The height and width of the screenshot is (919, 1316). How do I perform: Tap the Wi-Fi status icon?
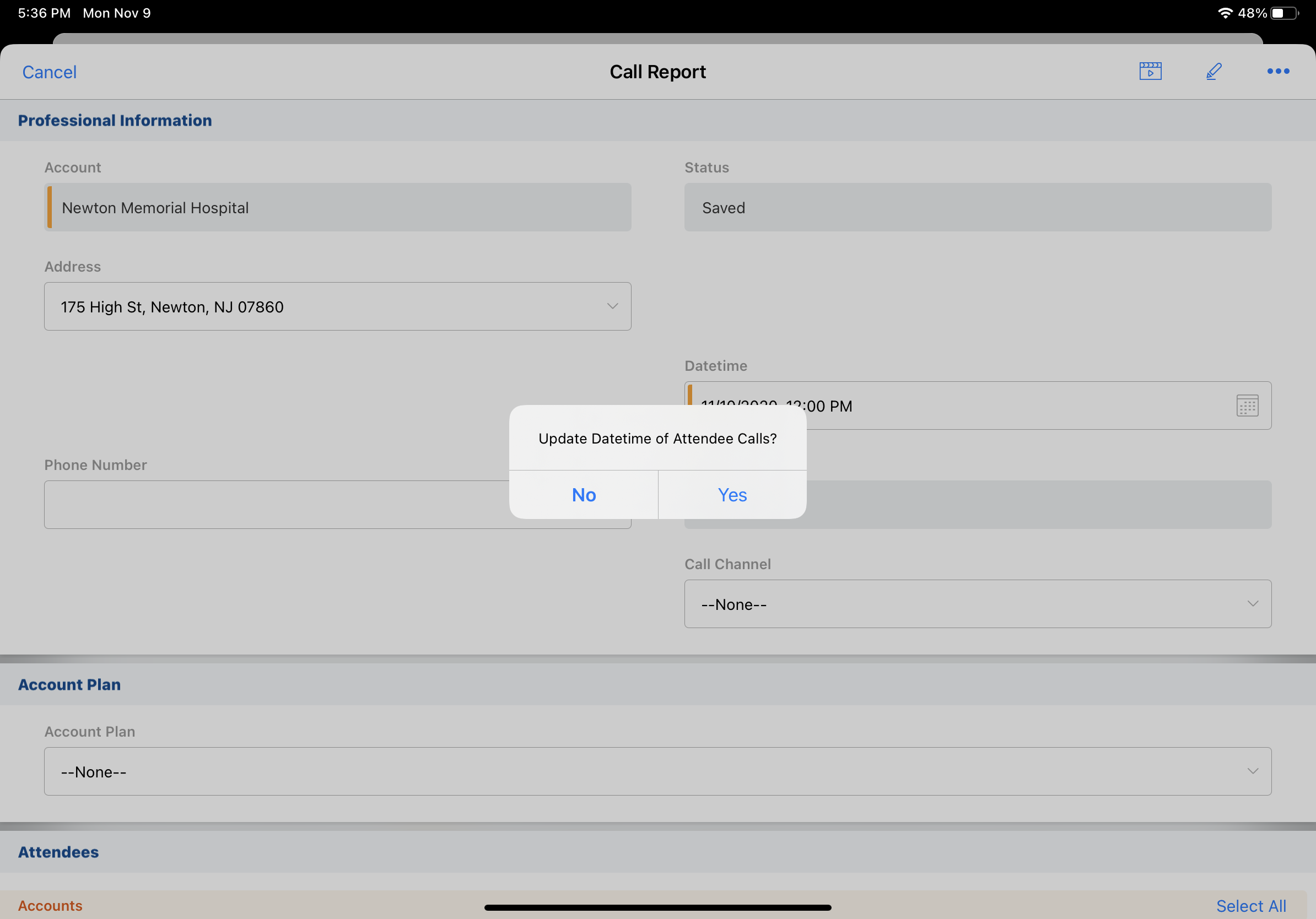pyautogui.click(x=1225, y=13)
